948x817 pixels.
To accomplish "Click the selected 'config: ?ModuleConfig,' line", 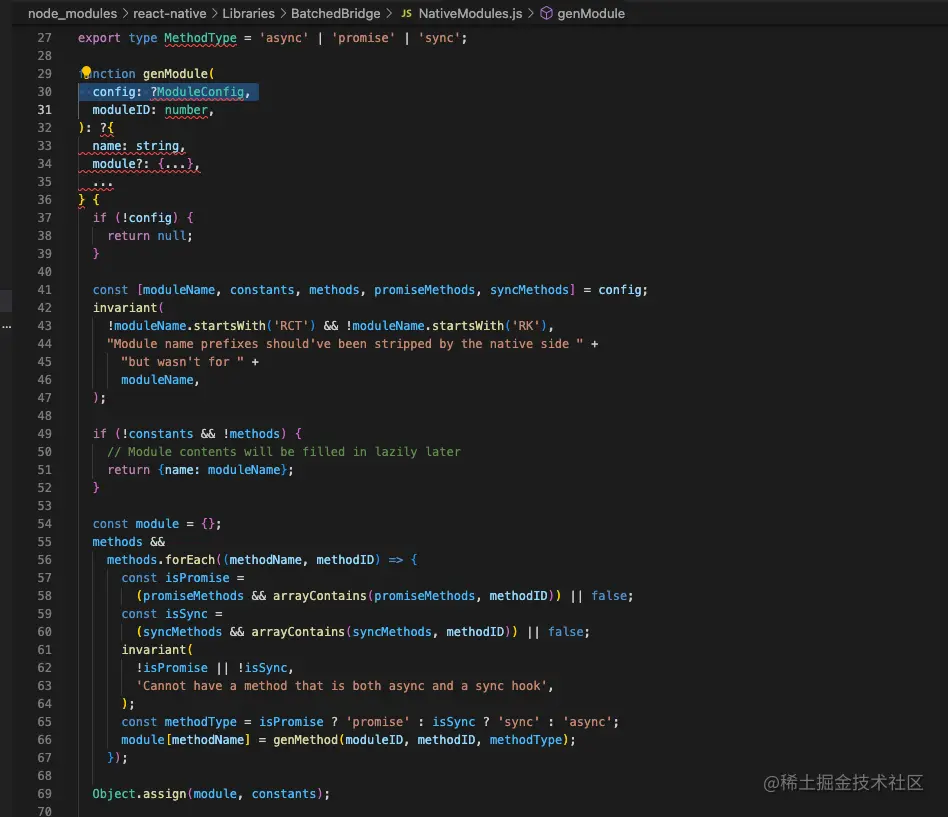I will [x=169, y=92].
